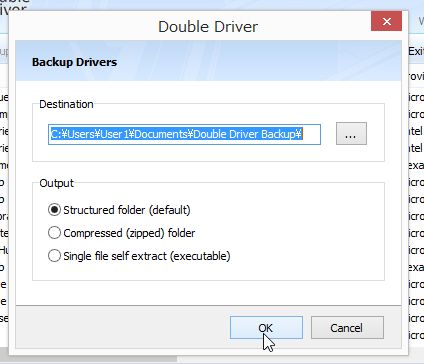Close the Double Driver dialog with X
The image size is (424, 364).
pos(386,21)
